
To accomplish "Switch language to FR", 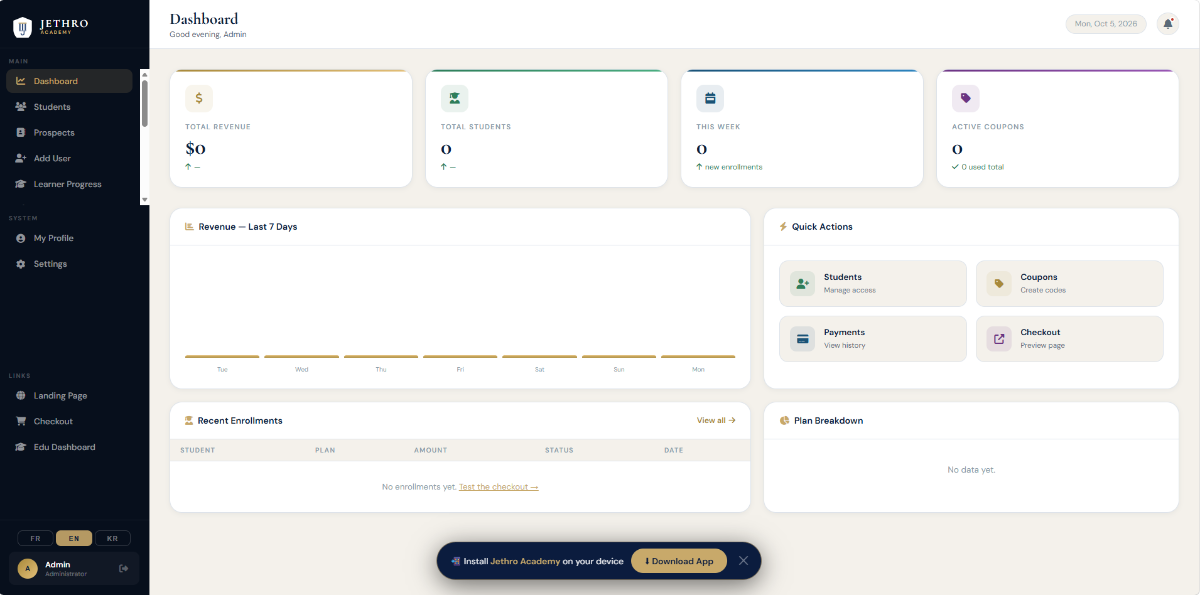I will point(35,538).
